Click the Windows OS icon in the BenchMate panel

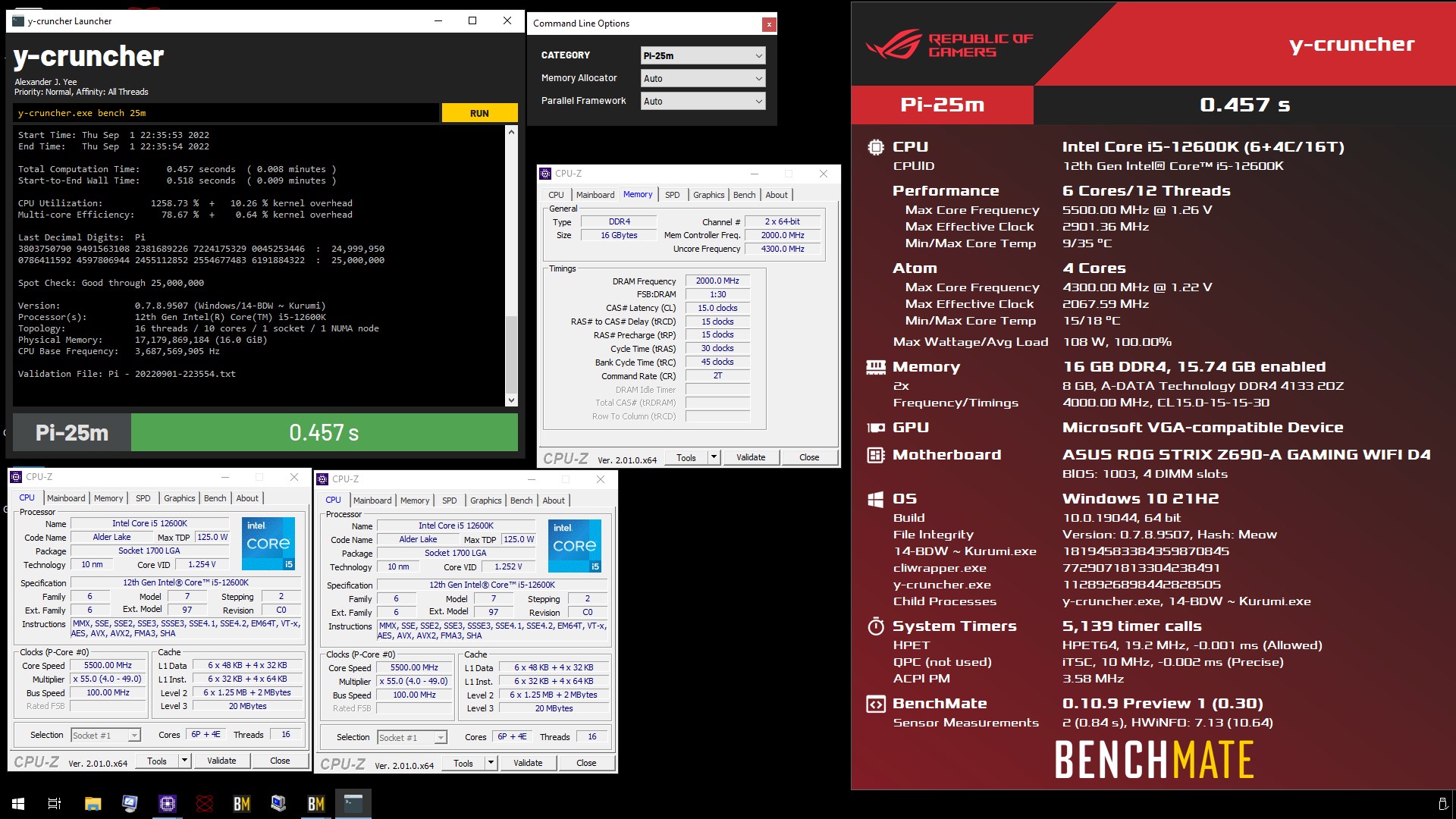876,499
